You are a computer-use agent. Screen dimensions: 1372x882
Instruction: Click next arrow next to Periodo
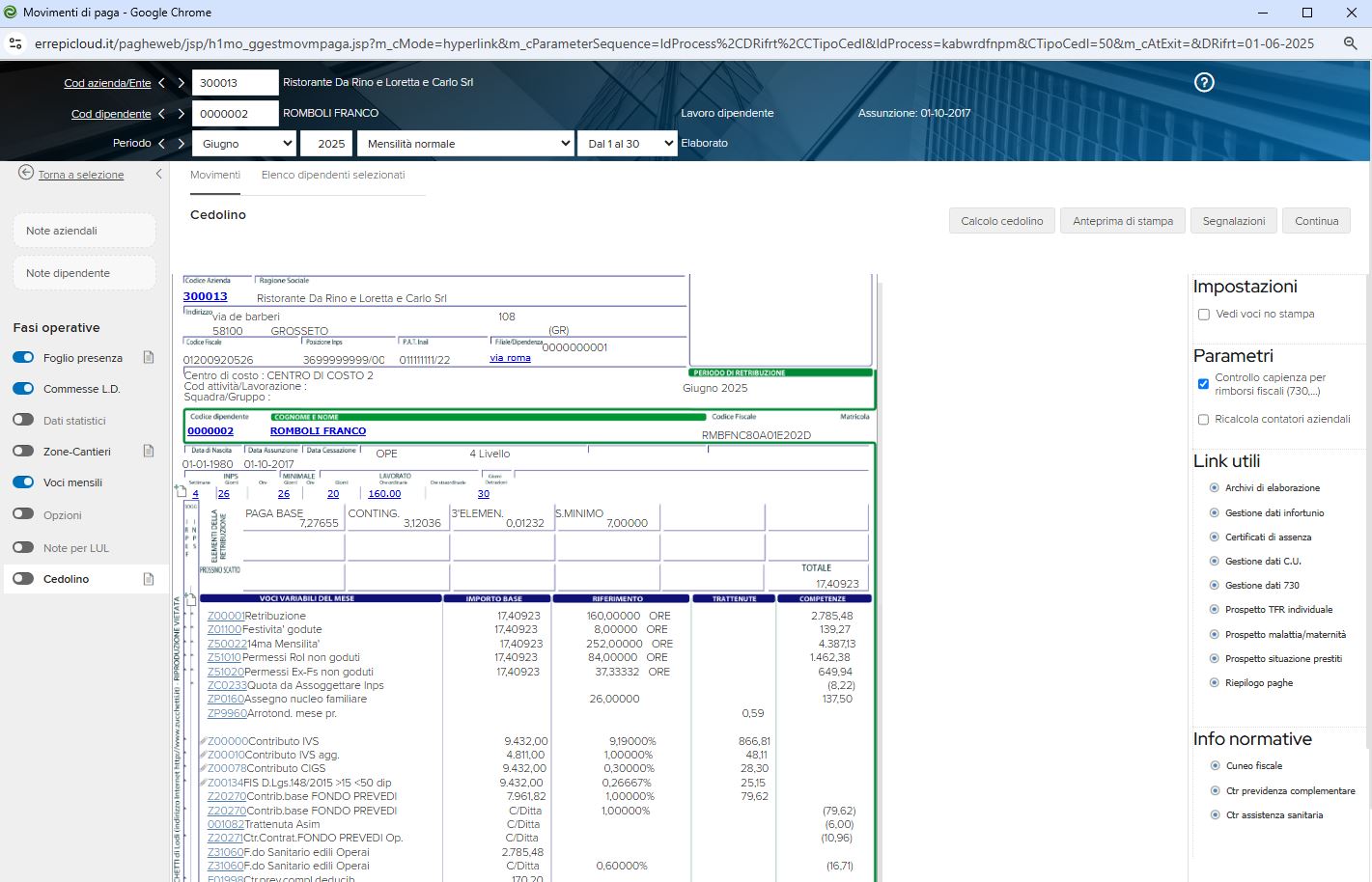181,143
